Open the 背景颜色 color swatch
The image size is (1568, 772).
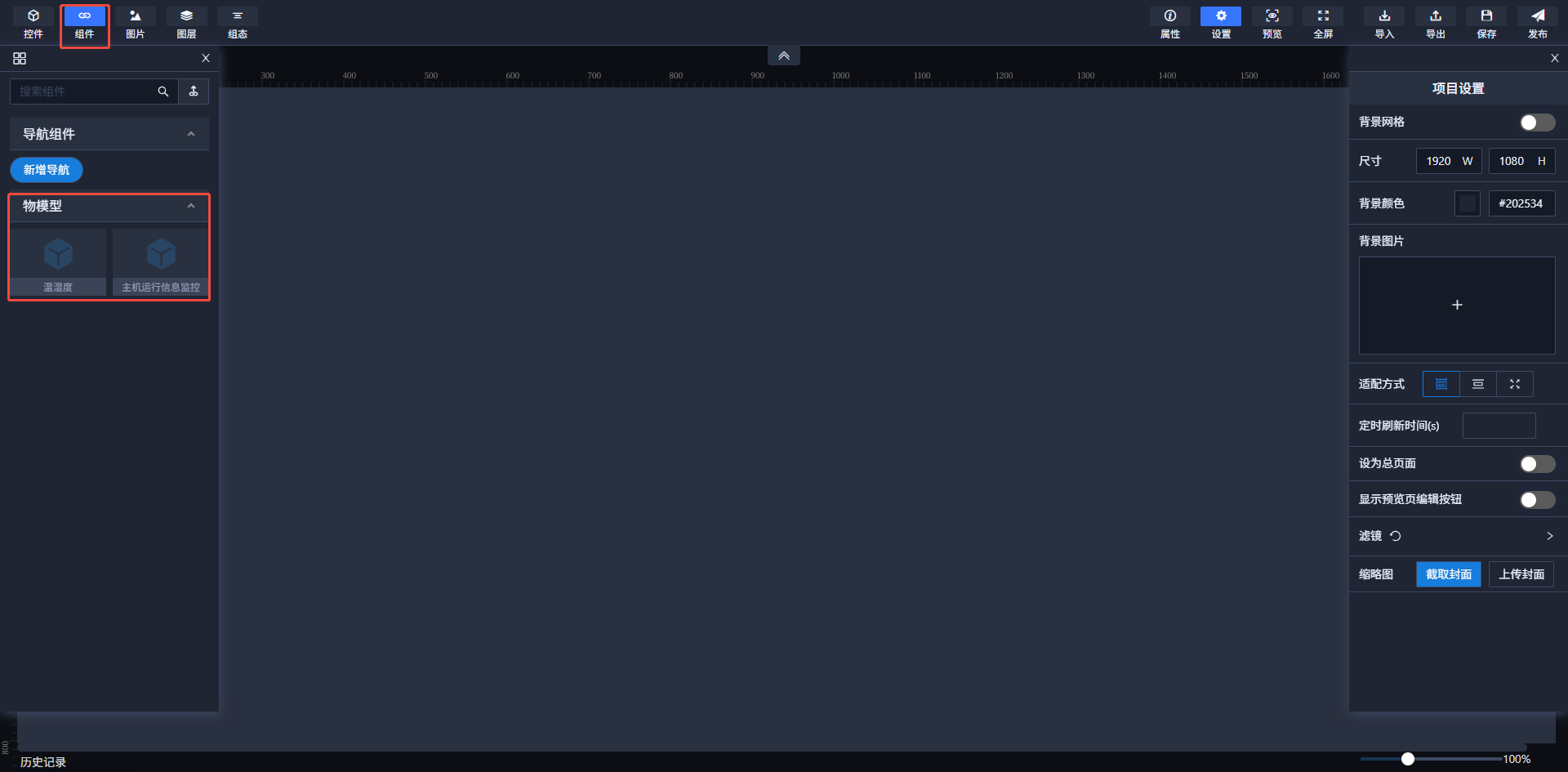click(x=1468, y=203)
